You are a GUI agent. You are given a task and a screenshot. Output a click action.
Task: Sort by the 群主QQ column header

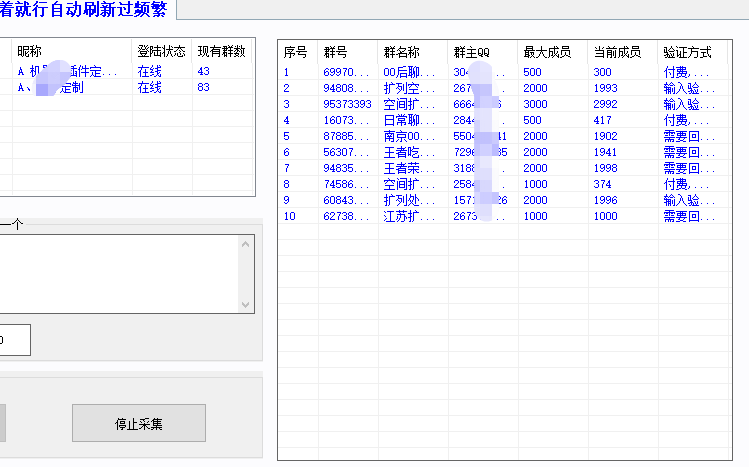point(470,51)
